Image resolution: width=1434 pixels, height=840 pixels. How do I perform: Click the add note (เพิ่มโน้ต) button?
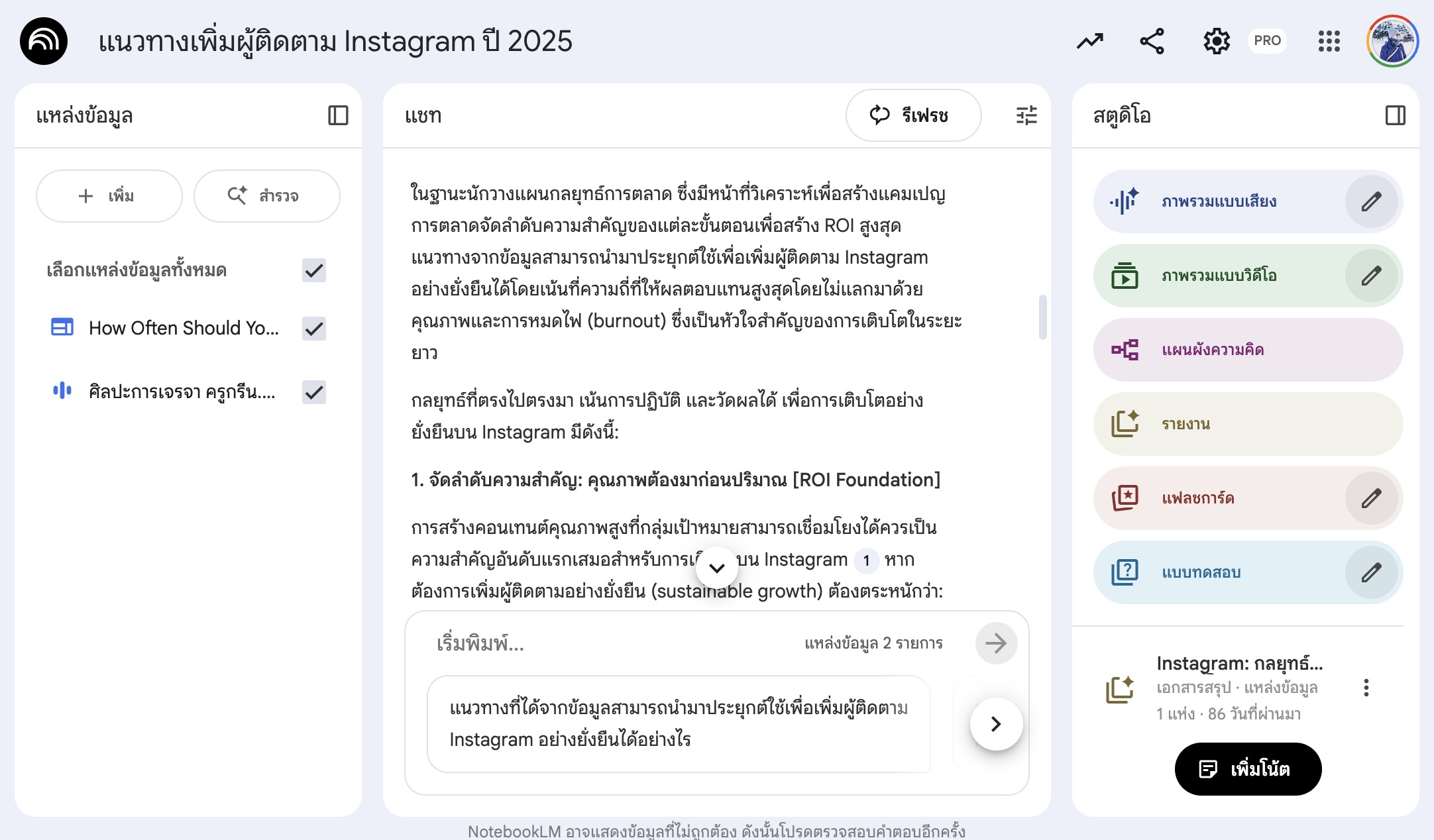[x=1248, y=769]
